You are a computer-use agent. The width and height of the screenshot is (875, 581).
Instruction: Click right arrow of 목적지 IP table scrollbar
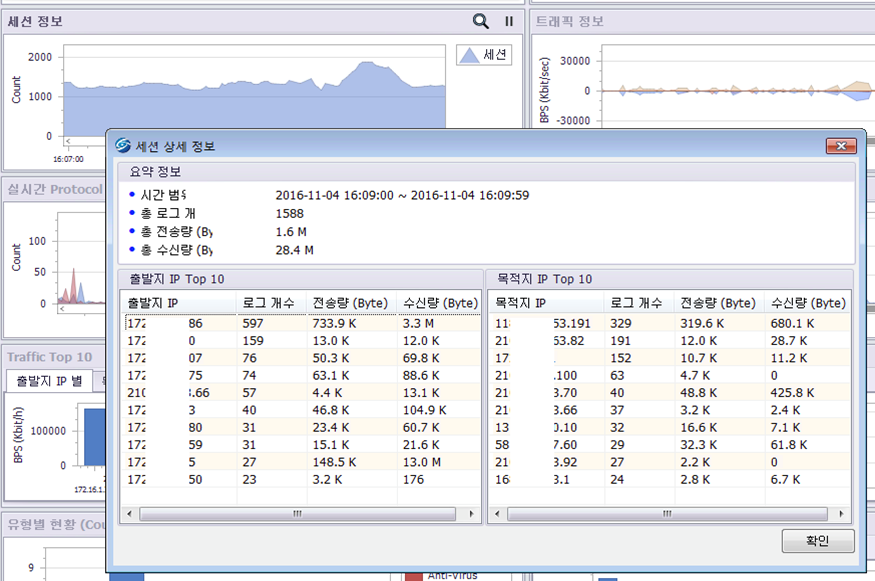[842, 513]
